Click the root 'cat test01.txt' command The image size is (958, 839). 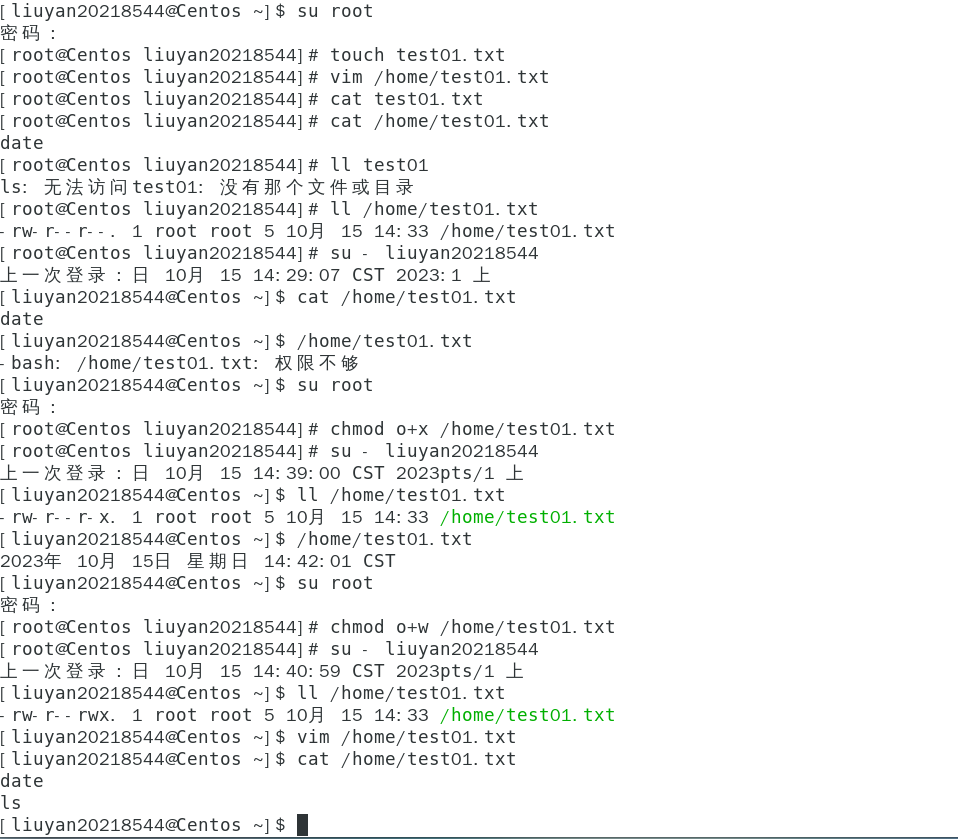[x=406, y=99]
